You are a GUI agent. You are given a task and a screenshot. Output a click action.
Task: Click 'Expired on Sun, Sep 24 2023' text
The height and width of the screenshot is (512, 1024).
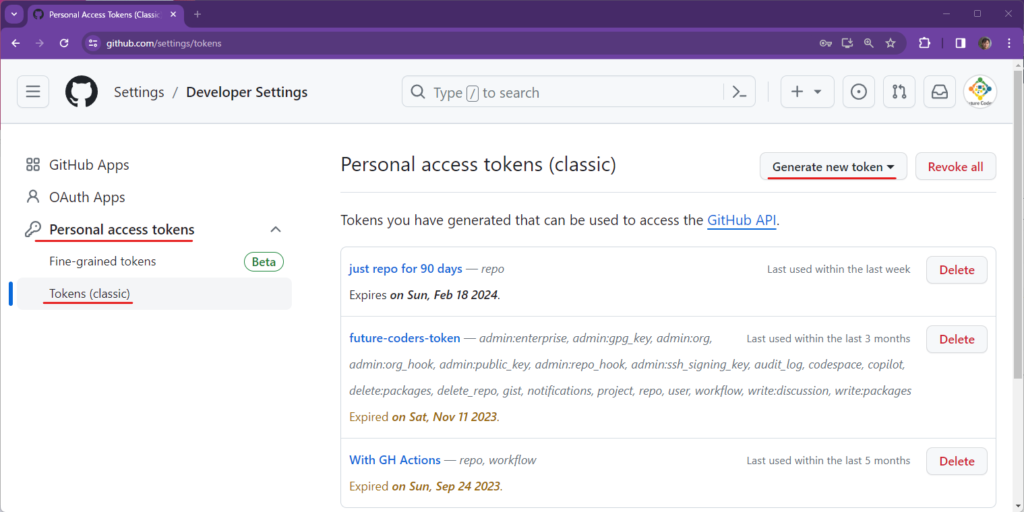pyautogui.click(x=426, y=487)
